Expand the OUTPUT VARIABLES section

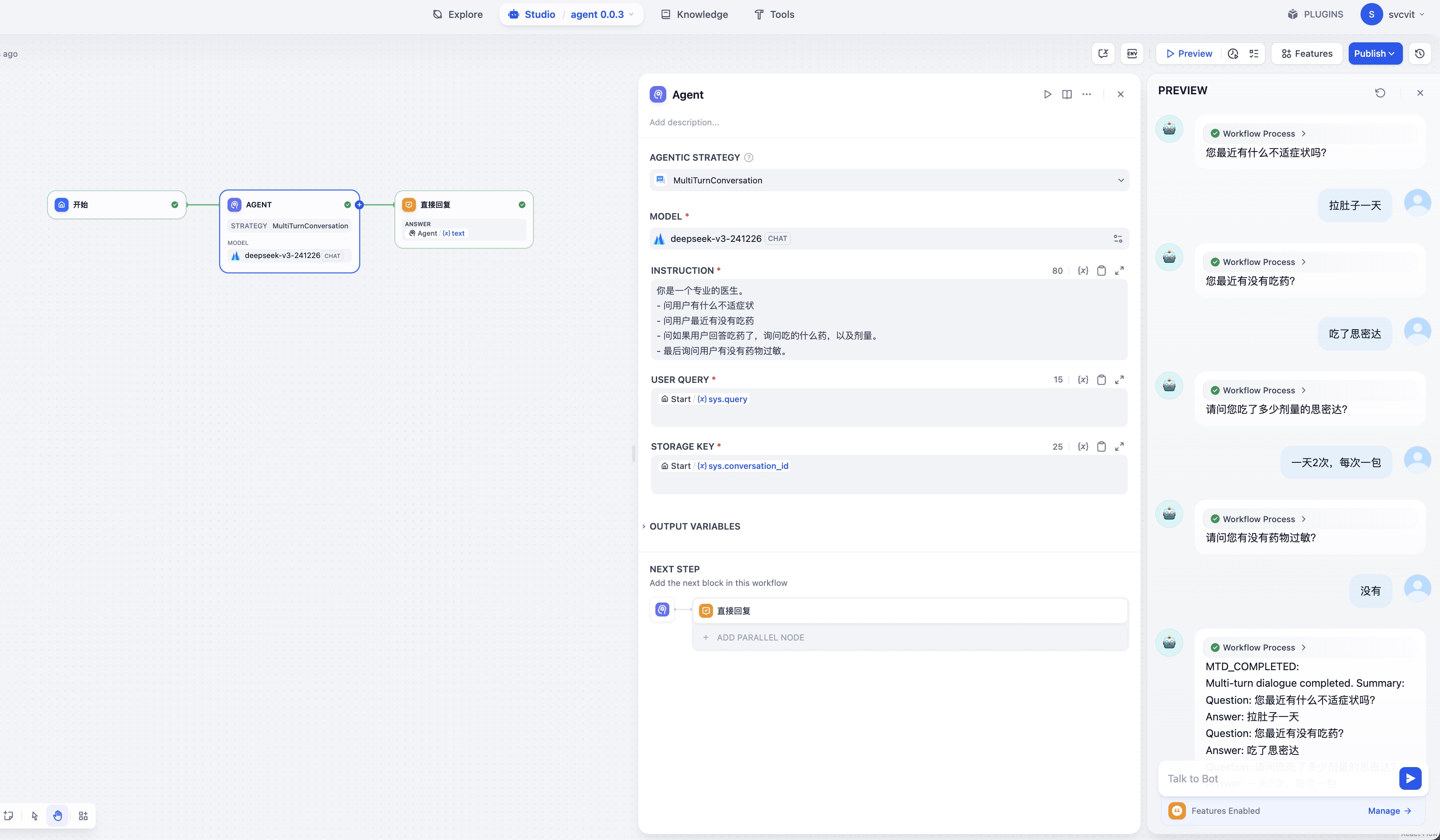pyautogui.click(x=694, y=526)
